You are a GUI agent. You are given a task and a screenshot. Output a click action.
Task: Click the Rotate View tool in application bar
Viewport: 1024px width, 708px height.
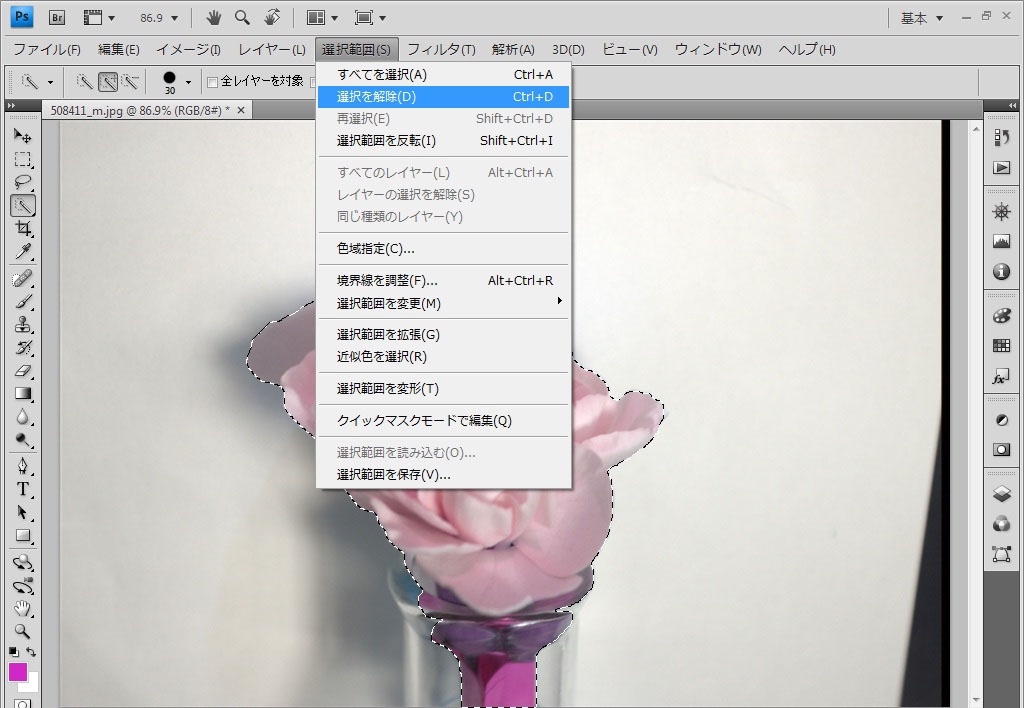272,18
